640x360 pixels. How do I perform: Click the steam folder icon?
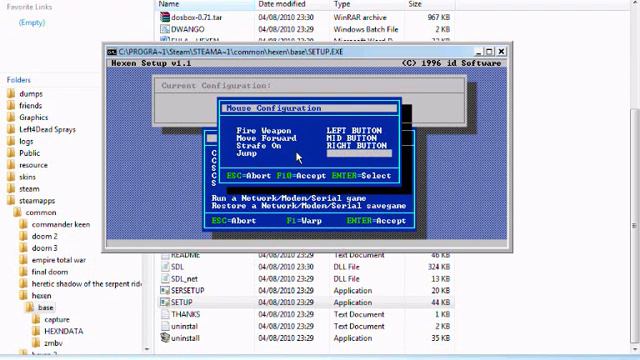[x=11, y=189]
